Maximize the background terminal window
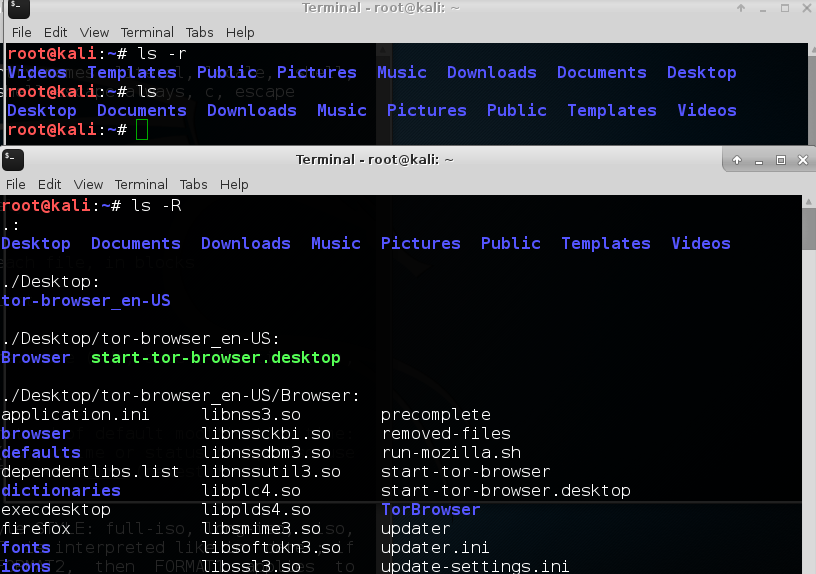This screenshot has width=816, height=574. coord(785,8)
